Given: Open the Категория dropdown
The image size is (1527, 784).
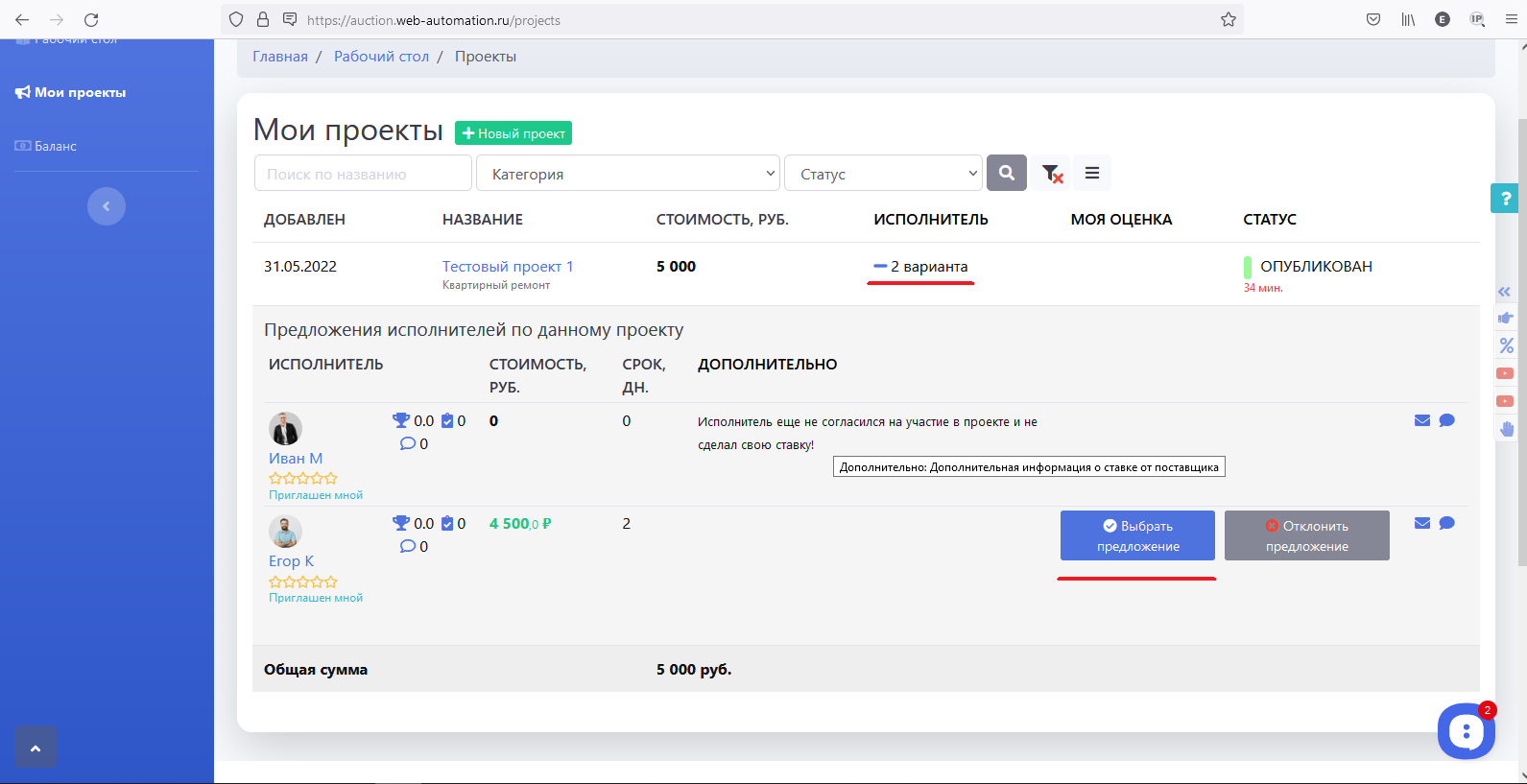Looking at the screenshot, I should point(628,174).
